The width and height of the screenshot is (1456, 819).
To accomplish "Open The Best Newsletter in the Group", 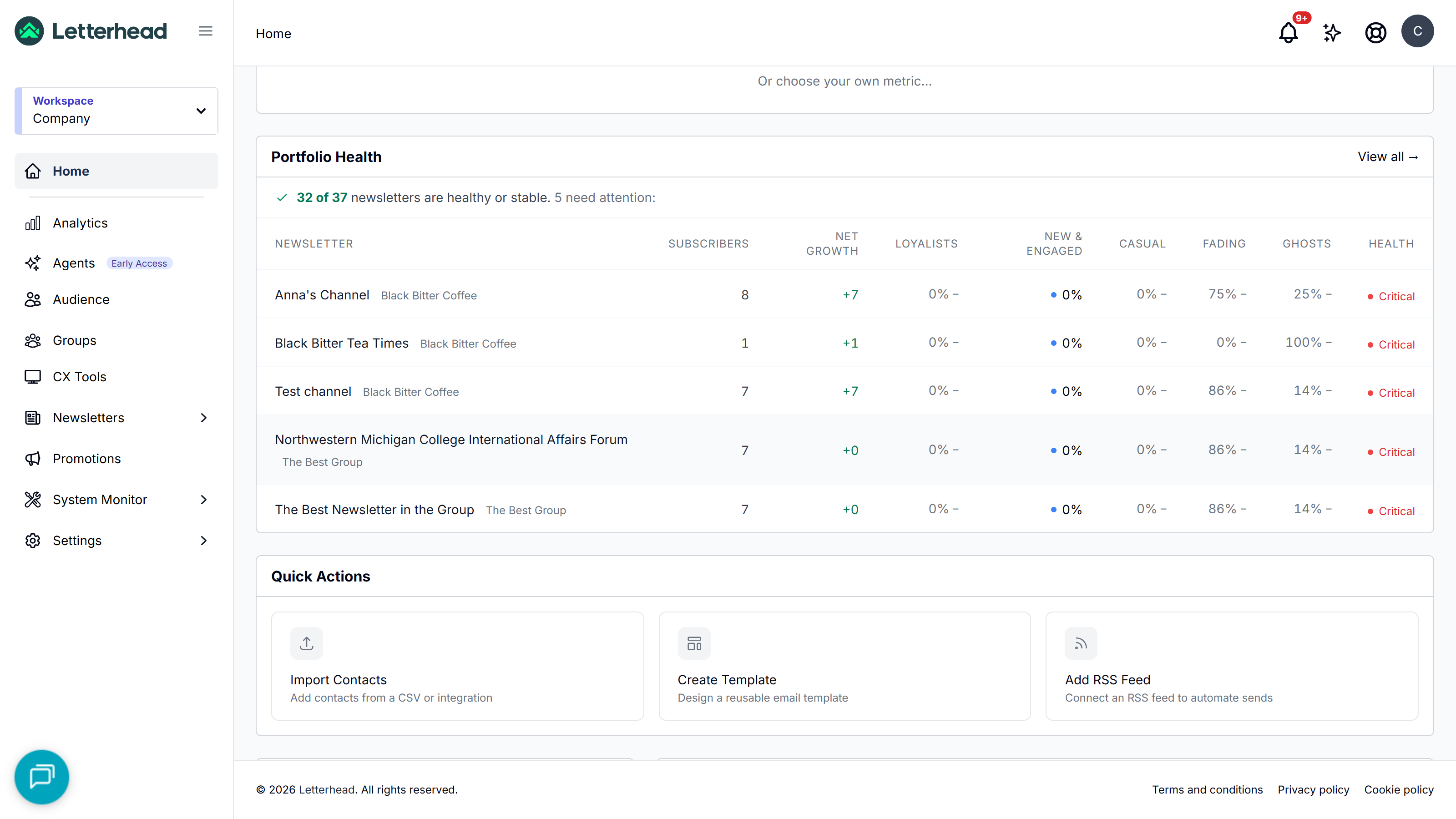I will pos(844,509).
